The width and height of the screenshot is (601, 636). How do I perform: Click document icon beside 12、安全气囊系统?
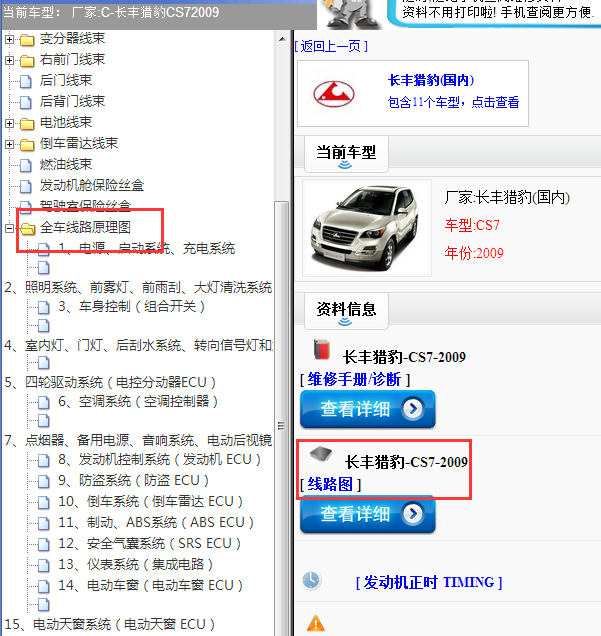click(43, 545)
